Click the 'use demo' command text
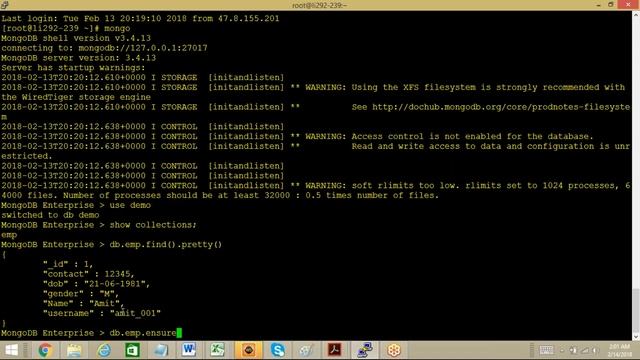This screenshot has width=640, height=360. [130, 205]
